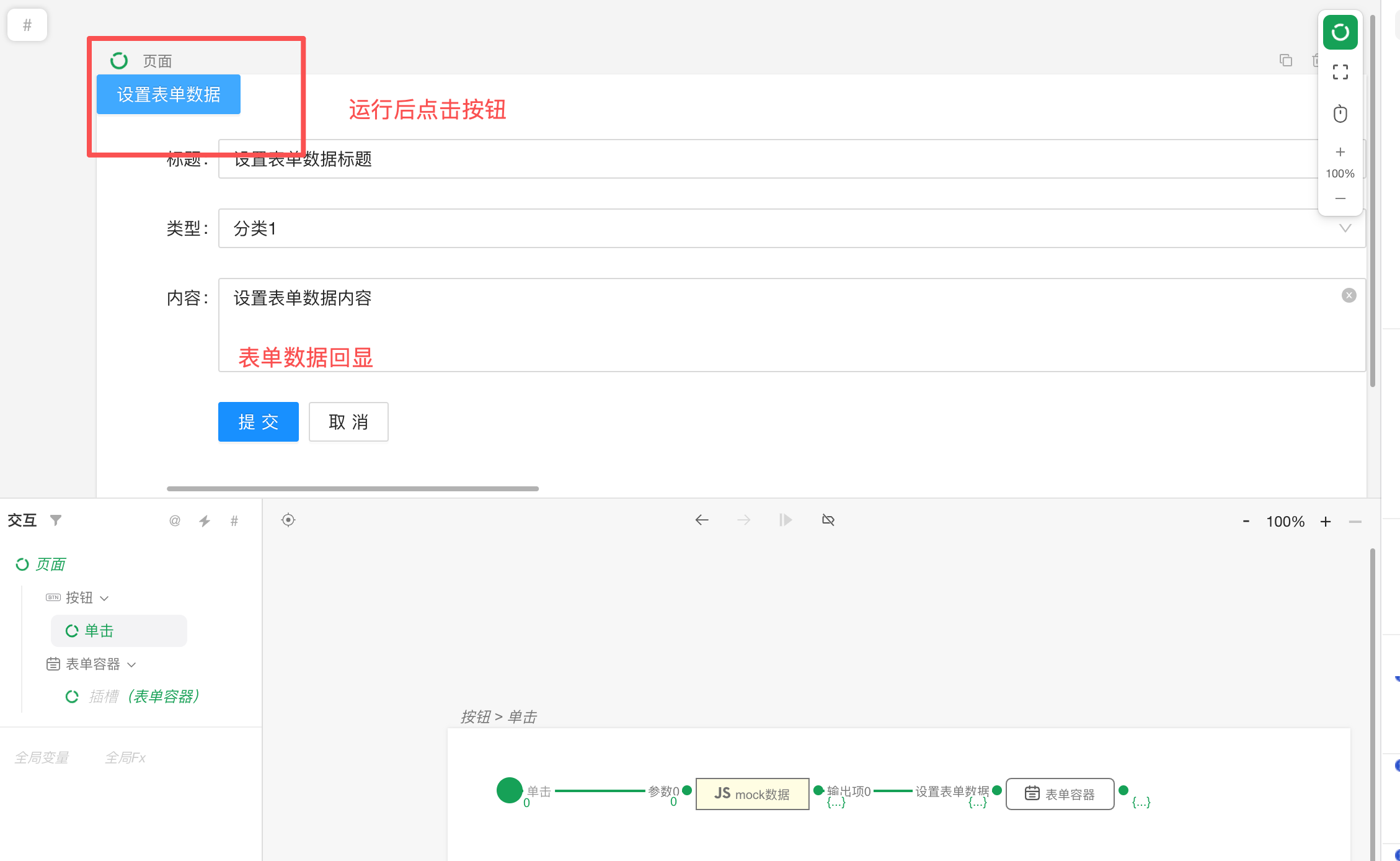
Task: Click the step-run play icon
Action: (x=786, y=520)
